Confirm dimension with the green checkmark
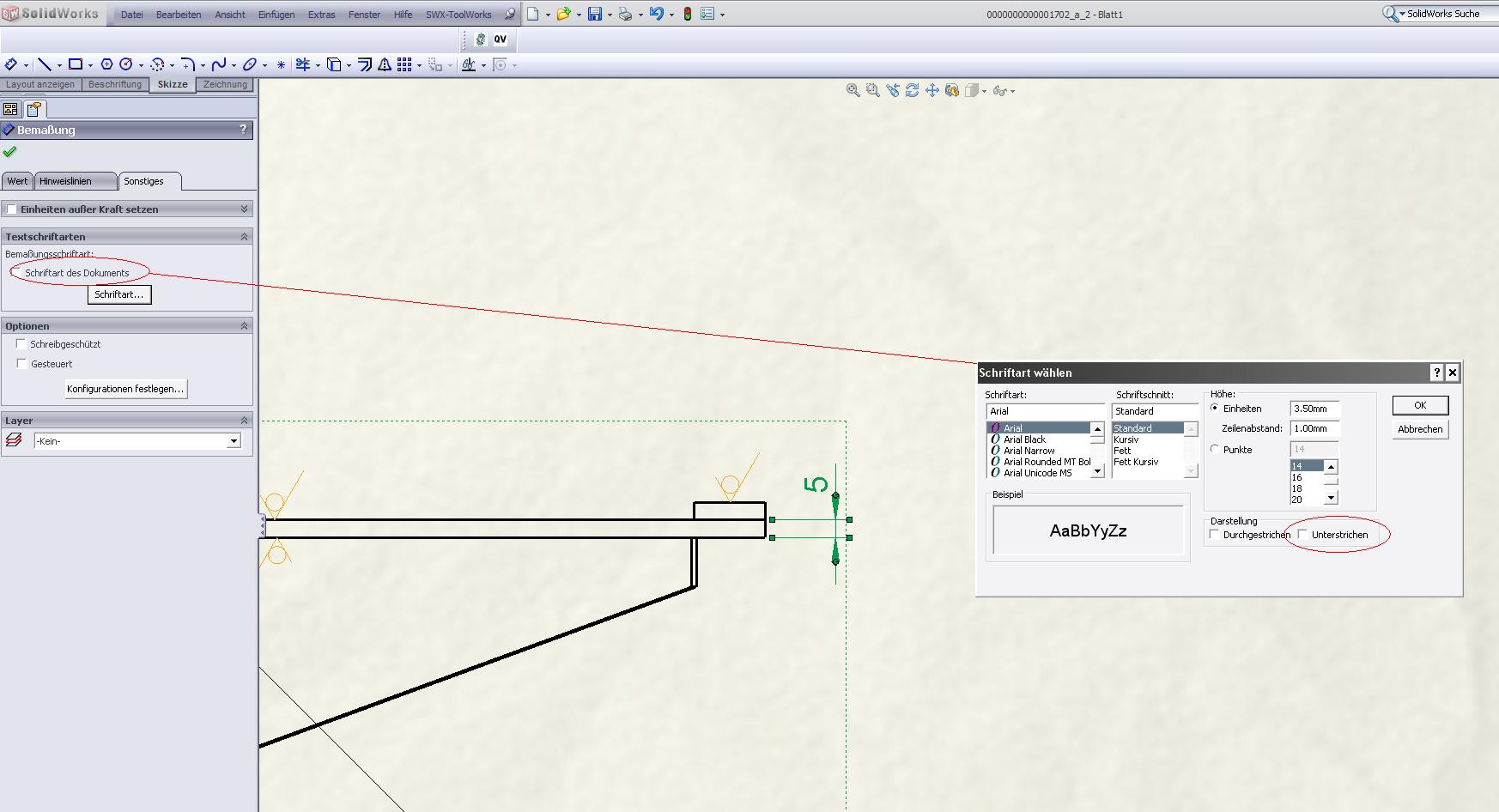The height and width of the screenshot is (812, 1499). tap(9, 152)
